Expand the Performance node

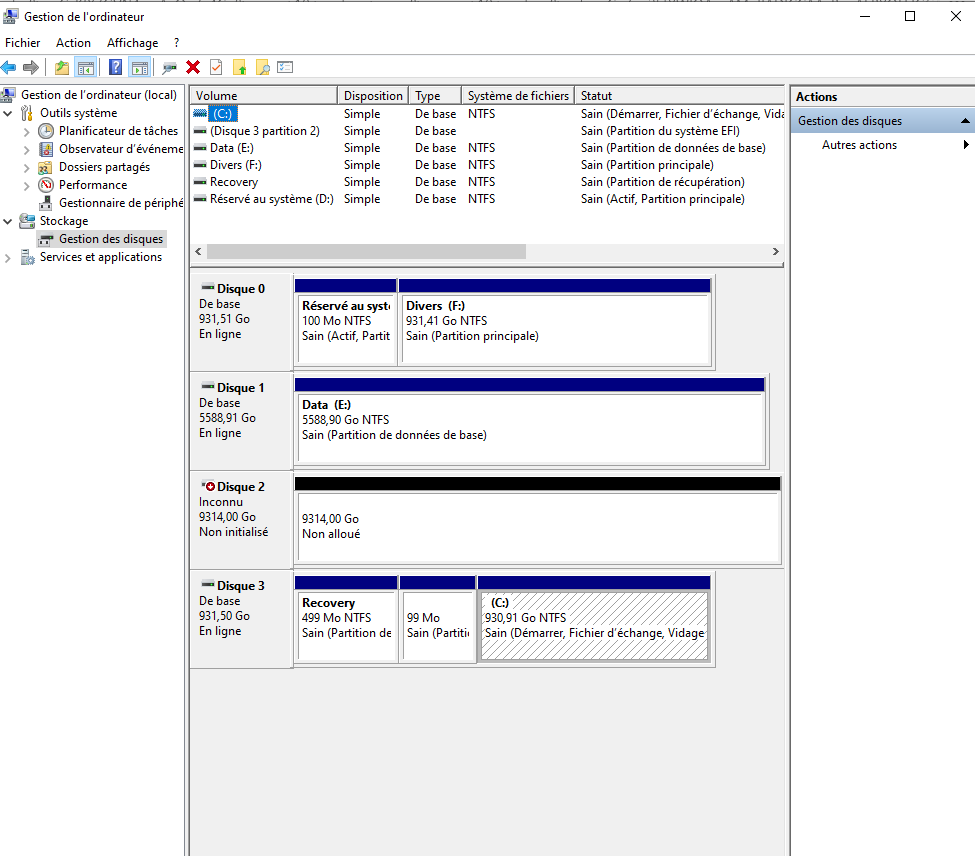pos(26,186)
